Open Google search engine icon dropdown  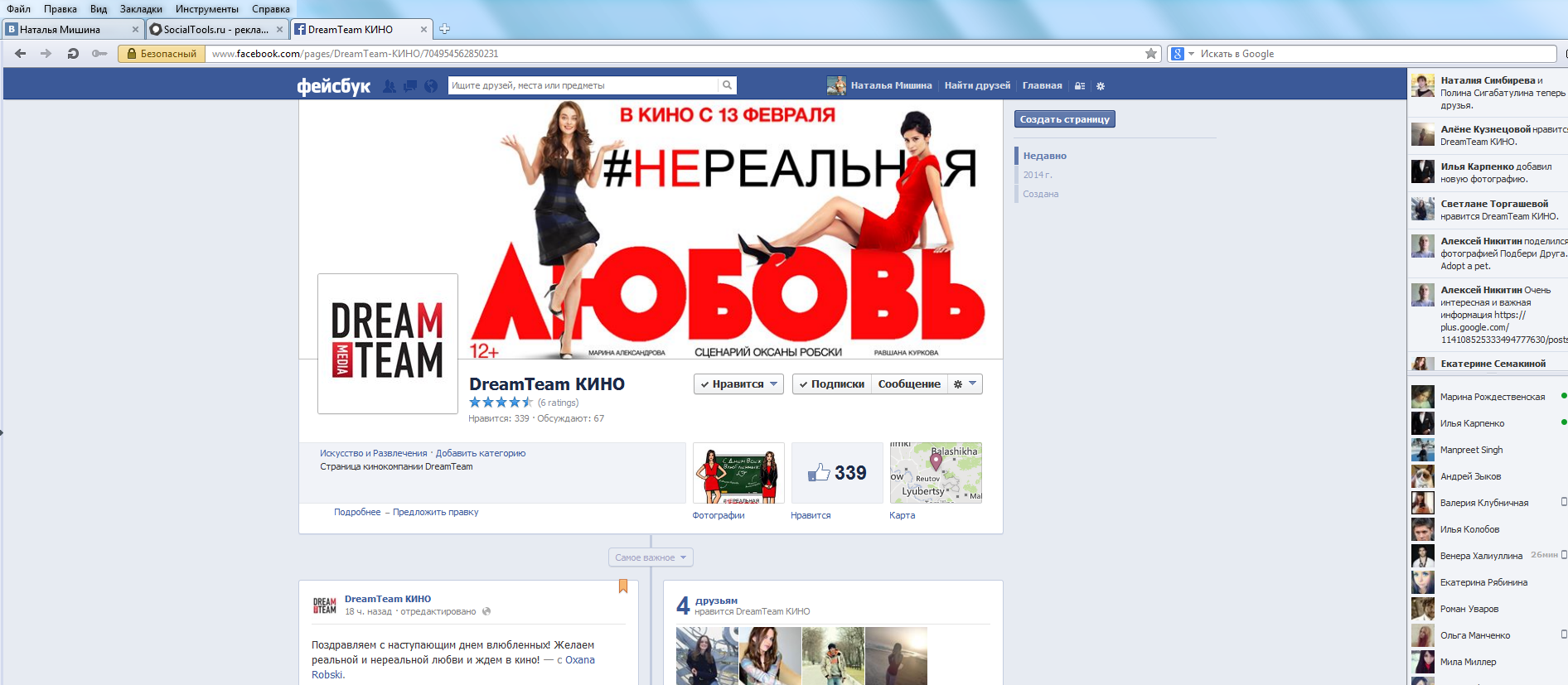1182,54
